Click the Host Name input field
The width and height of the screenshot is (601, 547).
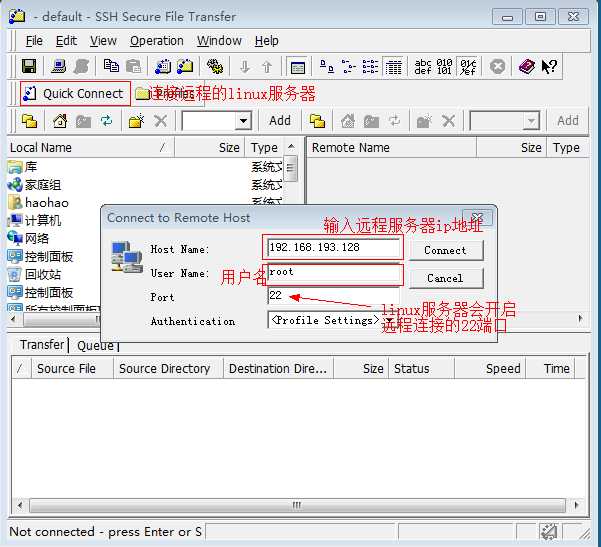tap(333, 247)
